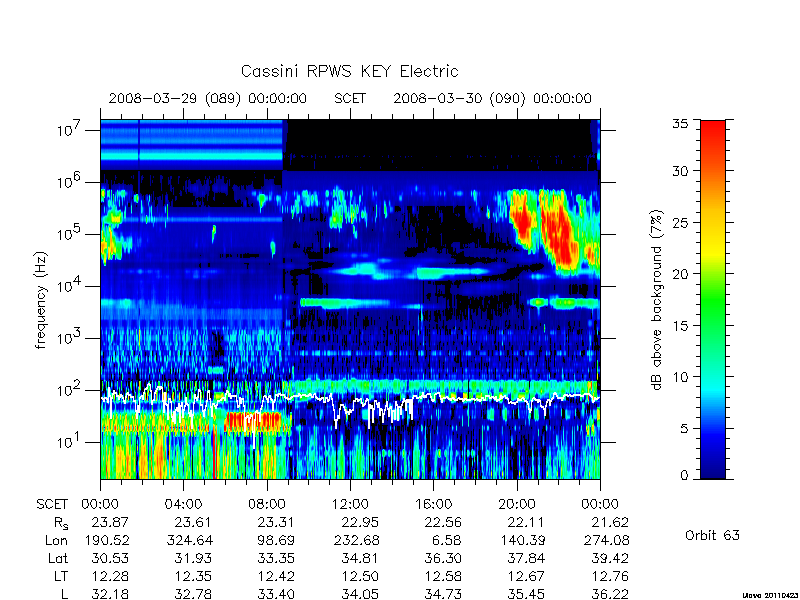This screenshot has width=800, height=600.
Task: Click Rs value 23.87
Action: tap(110, 522)
